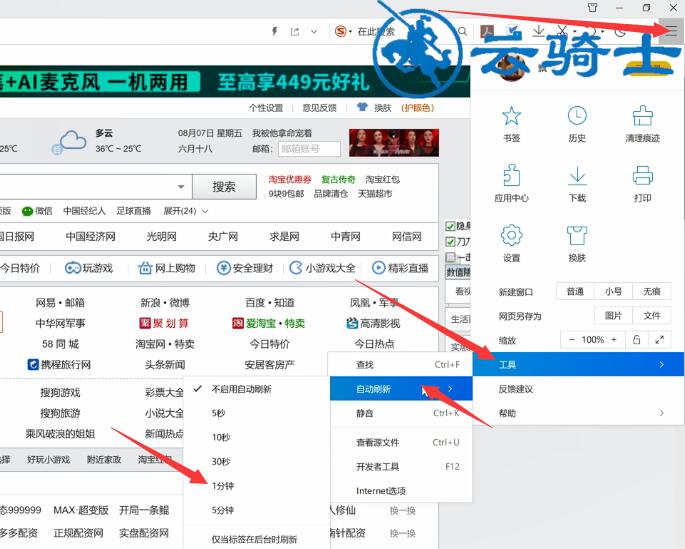
Task: Click 反馈建议 menu item
Action: pos(578,389)
